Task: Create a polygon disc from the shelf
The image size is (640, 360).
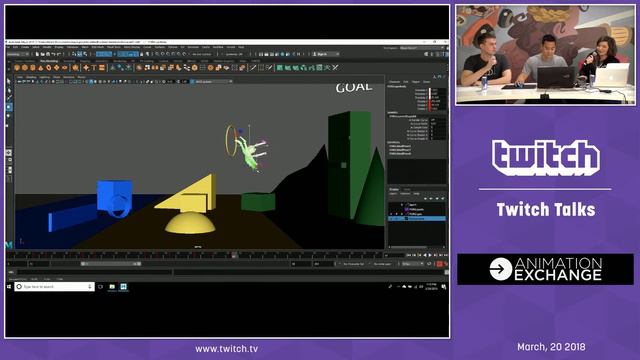Action: pyautogui.click(x=64, y=68)
